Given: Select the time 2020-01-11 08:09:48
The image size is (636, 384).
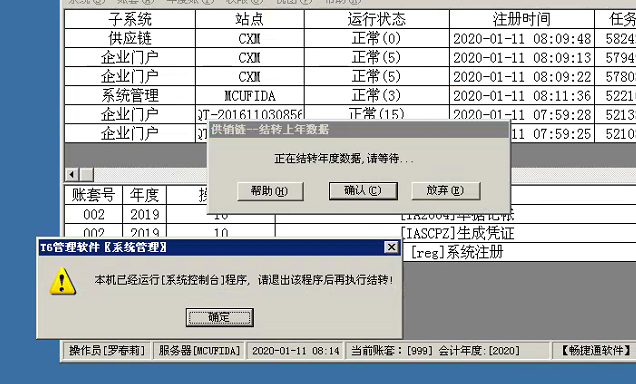Looking at the screenshot, I should point(522,38).
